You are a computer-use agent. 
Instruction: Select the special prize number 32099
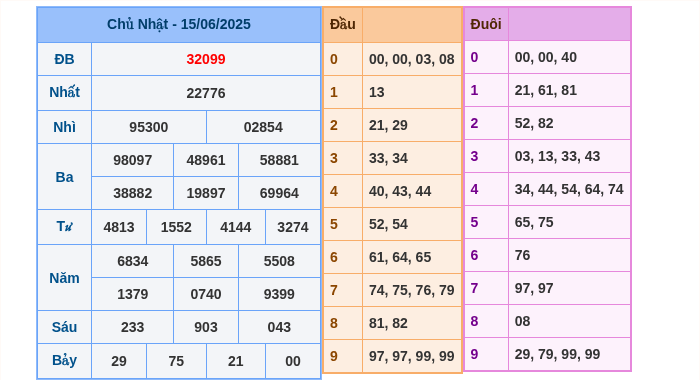pos(206,59)
